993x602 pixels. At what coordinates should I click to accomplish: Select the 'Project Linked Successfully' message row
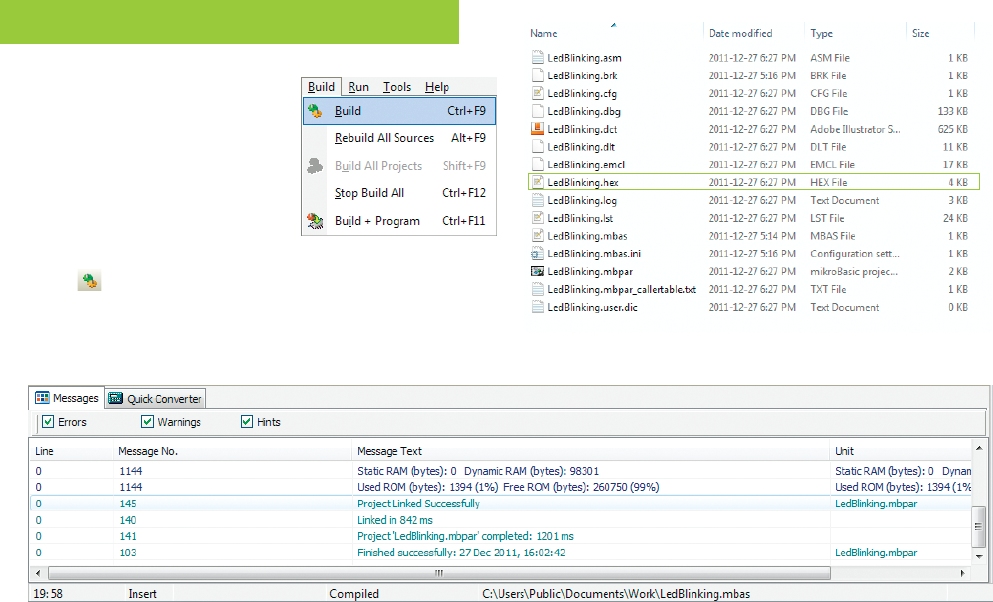click(418, 504)
